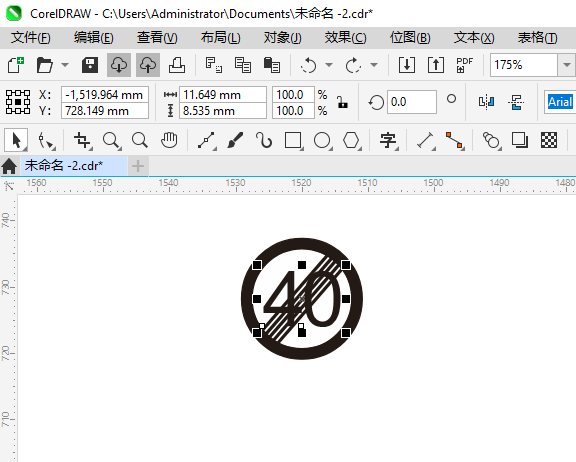
Task: Click the rotation angle field
Action: (411, 102)
